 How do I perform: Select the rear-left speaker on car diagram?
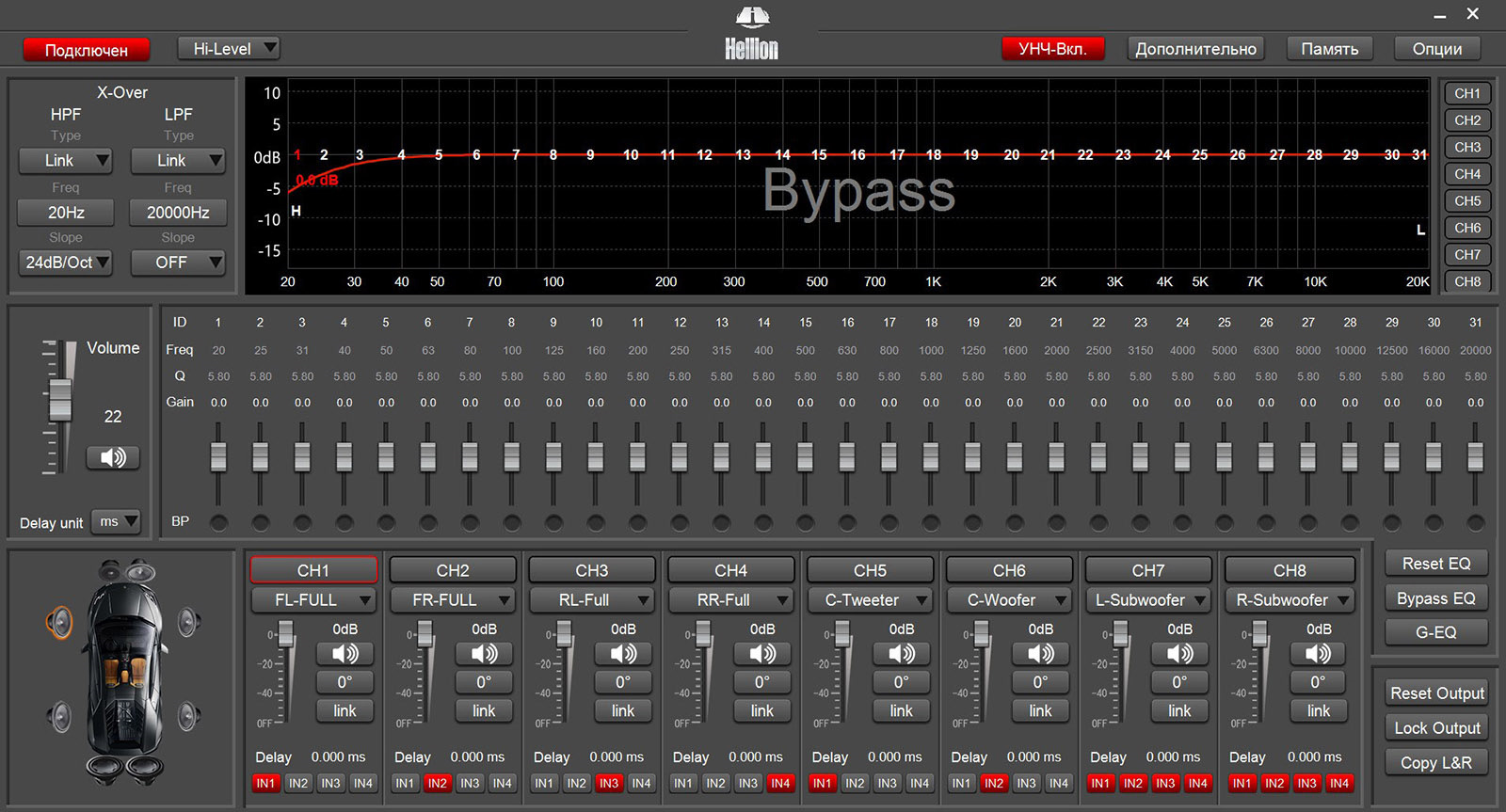pyautogui.click(x=60, y=717)
